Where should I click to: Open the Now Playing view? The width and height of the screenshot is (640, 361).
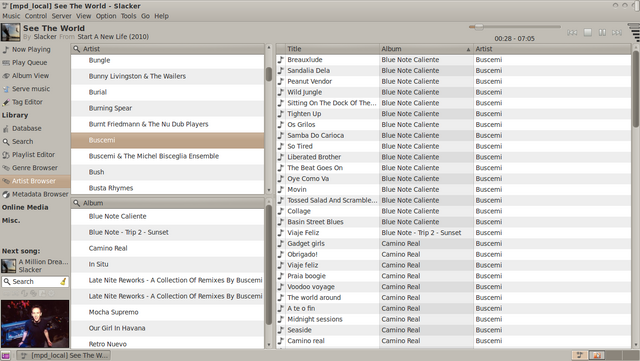[x=31, y=49]
